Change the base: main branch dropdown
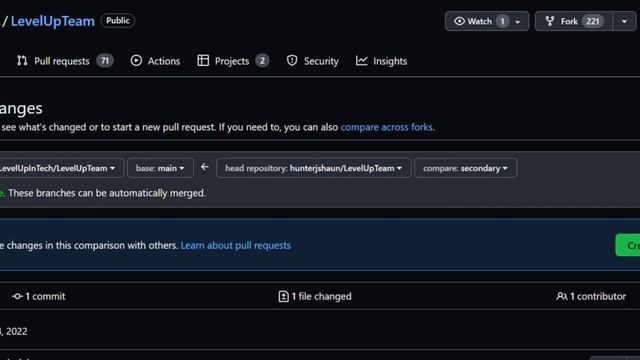This screenshot has width=640, height=360. click(160, 168)
